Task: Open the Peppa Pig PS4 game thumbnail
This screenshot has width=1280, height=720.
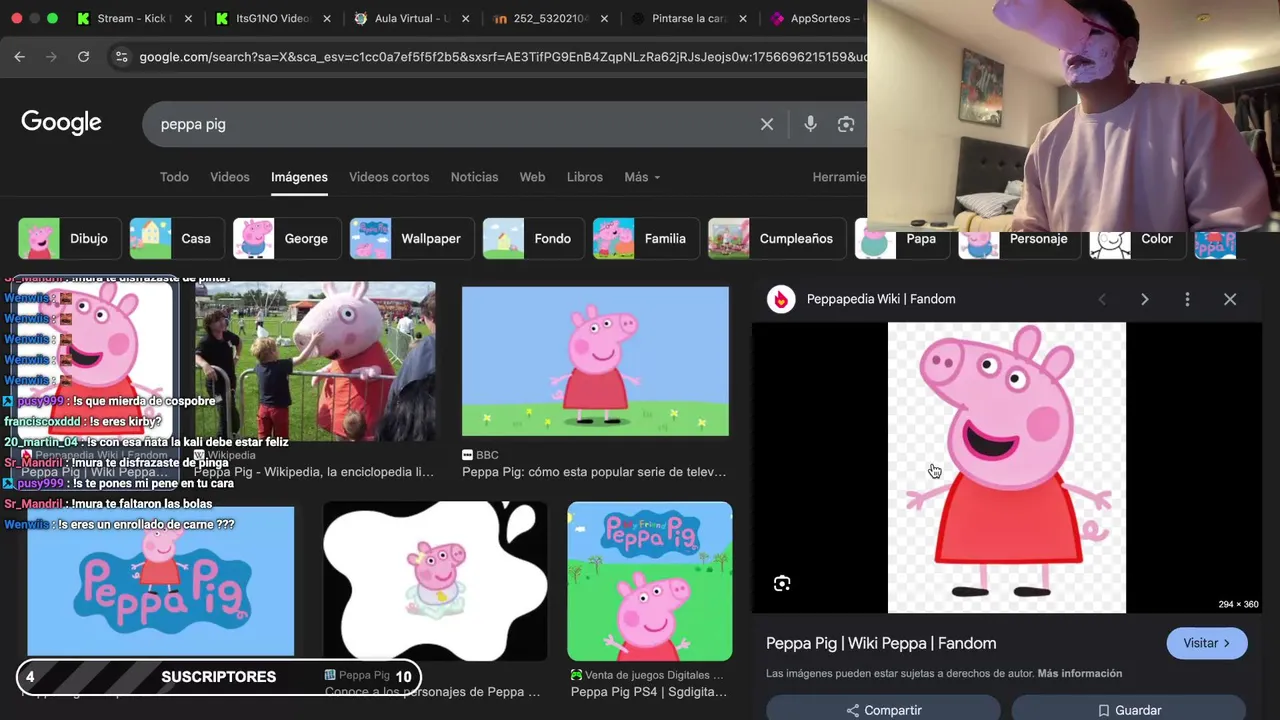Action: point(650,581)
